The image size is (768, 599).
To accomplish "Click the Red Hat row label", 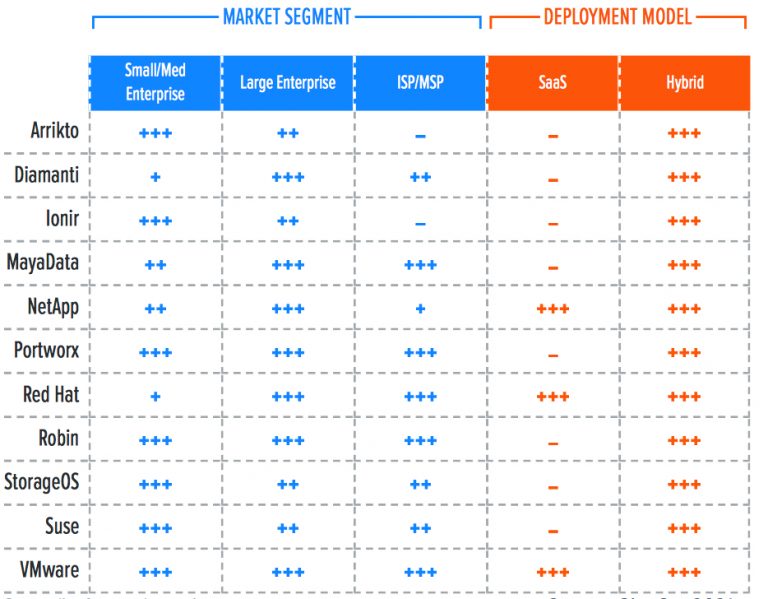I will point(51,394).
